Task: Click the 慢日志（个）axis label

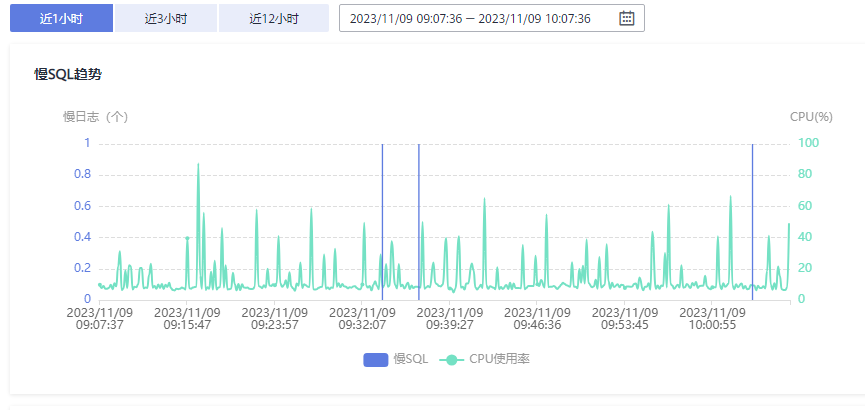Action: coord(95,117)
